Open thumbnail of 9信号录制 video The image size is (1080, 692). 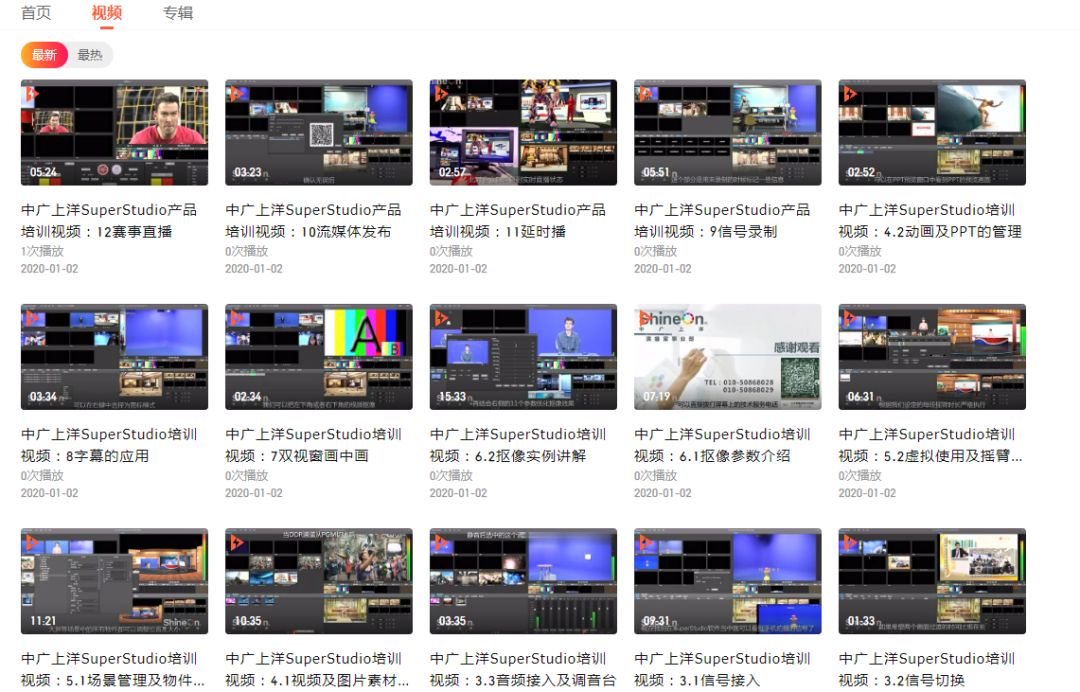click(x=727, y=132)
